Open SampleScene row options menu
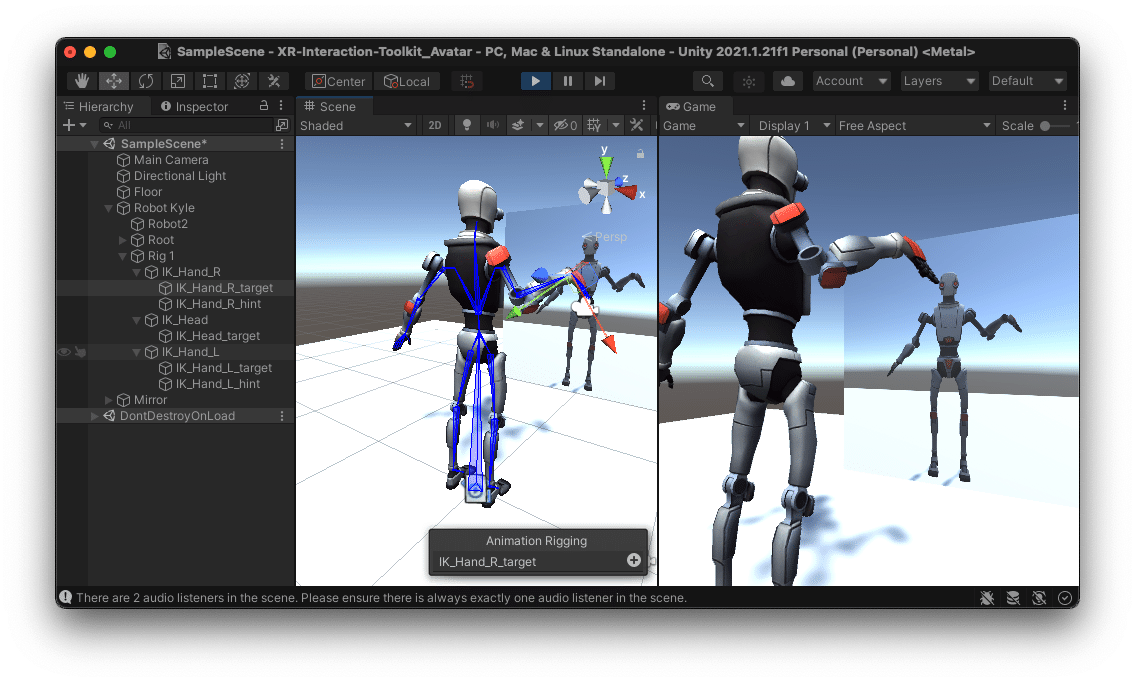 [282, 144]
